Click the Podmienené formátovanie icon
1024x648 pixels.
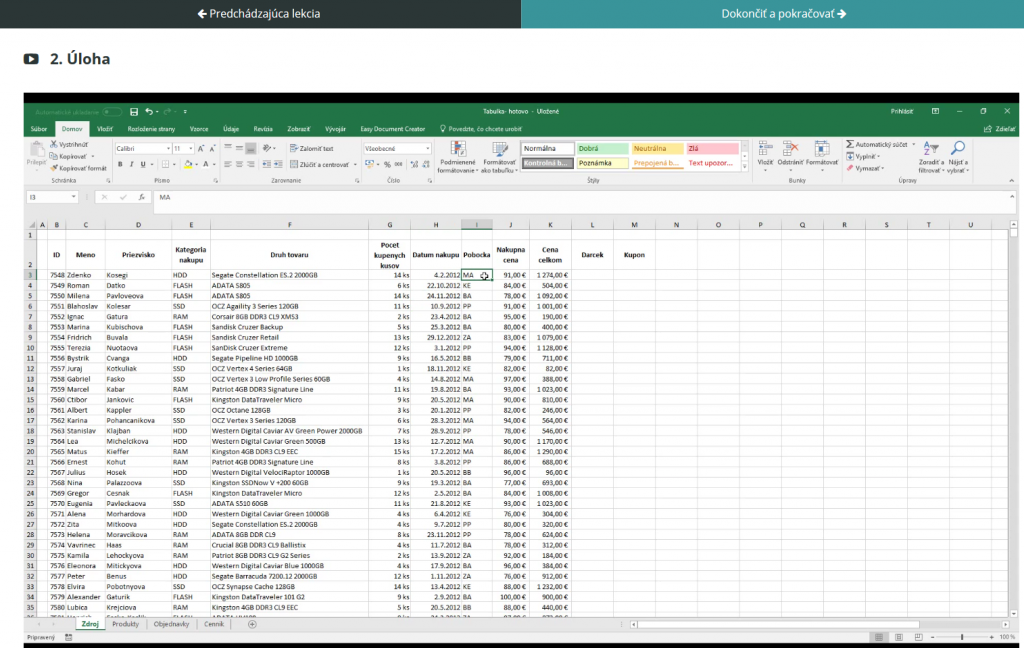click(458, 149)
